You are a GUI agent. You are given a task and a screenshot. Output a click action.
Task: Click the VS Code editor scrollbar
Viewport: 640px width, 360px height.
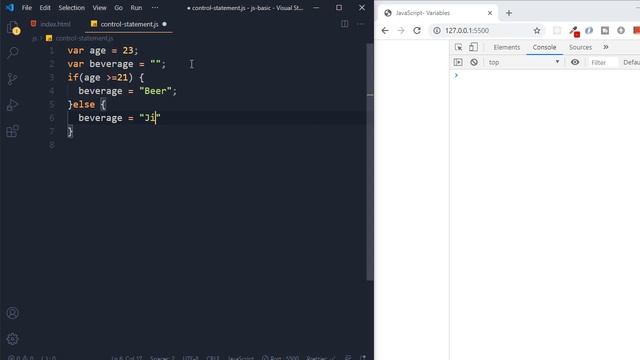click(x=370, y=161)
